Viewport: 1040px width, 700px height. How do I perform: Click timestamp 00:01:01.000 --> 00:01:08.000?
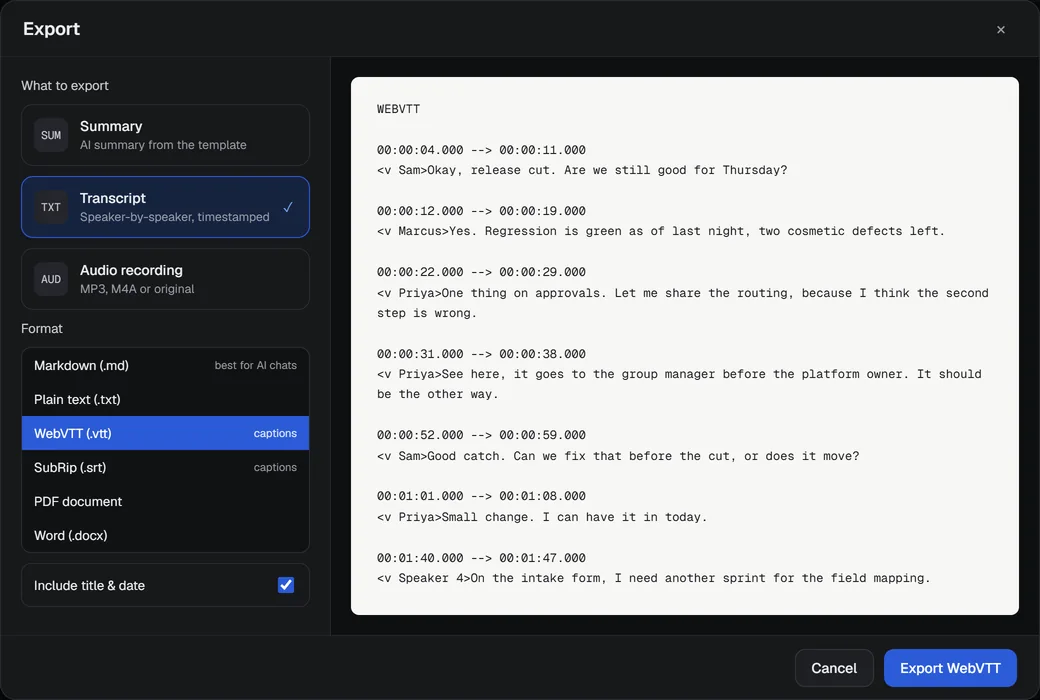481,496
